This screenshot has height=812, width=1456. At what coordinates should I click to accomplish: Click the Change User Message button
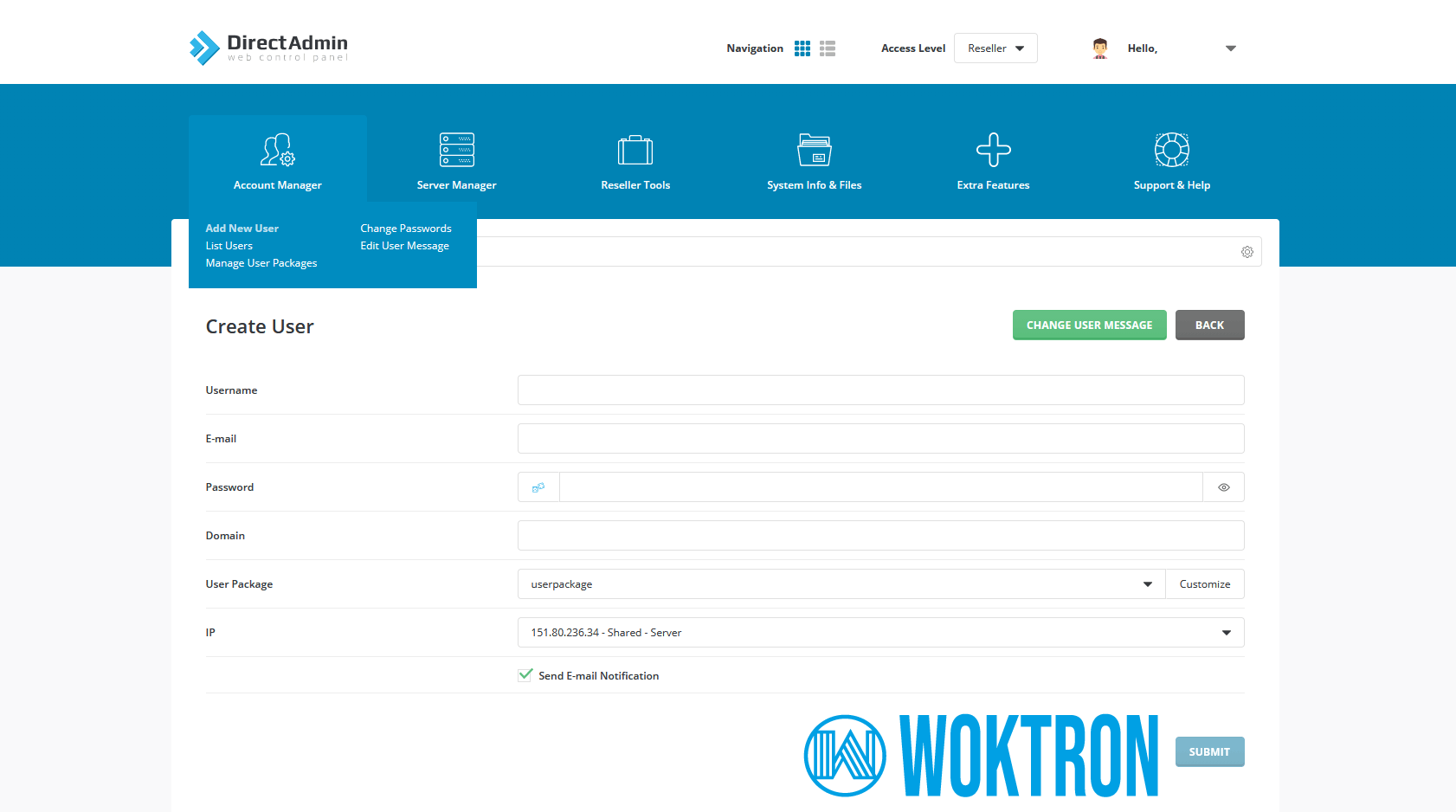pos(1090,325)
